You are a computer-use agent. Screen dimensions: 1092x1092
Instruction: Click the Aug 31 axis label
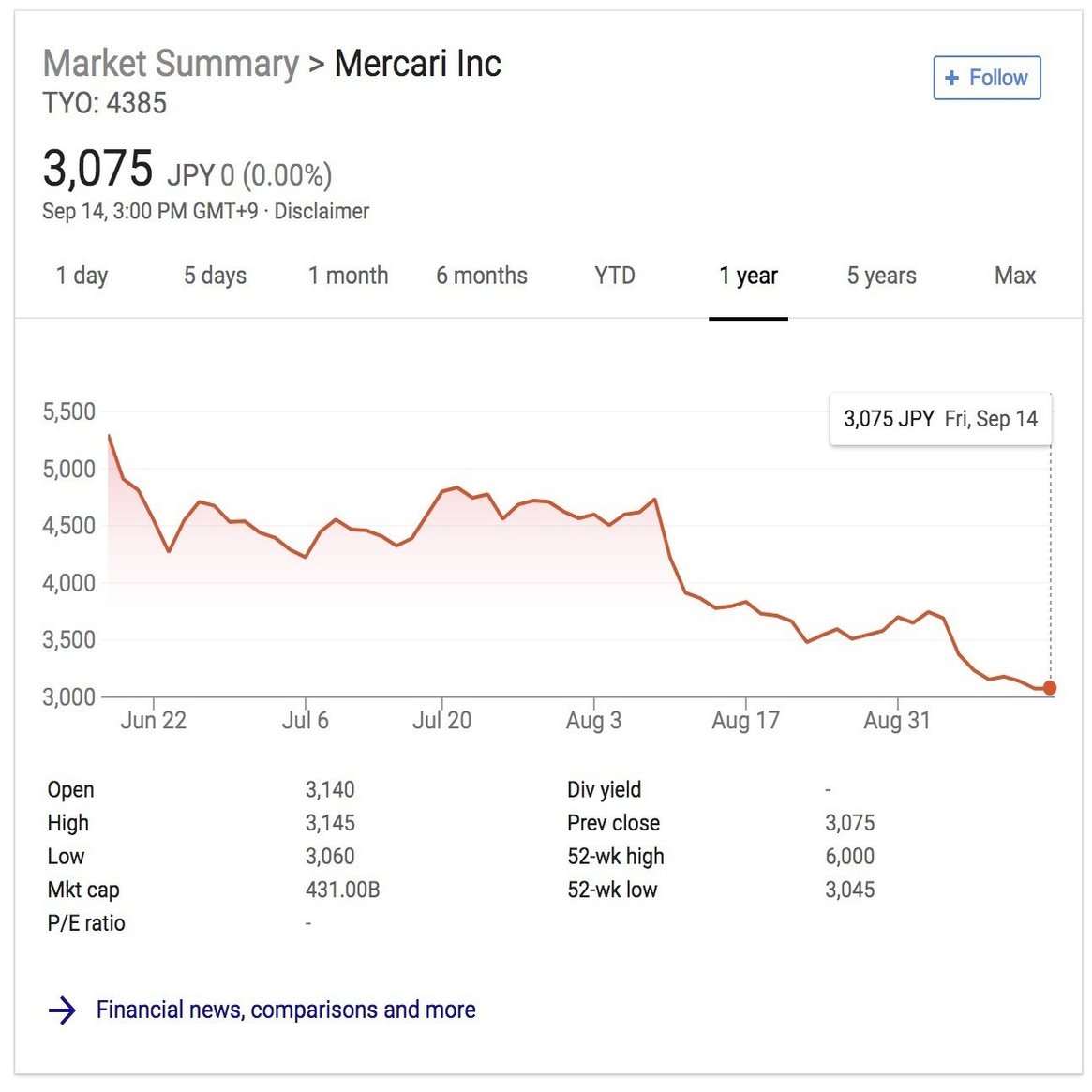(x=897, y=721)
